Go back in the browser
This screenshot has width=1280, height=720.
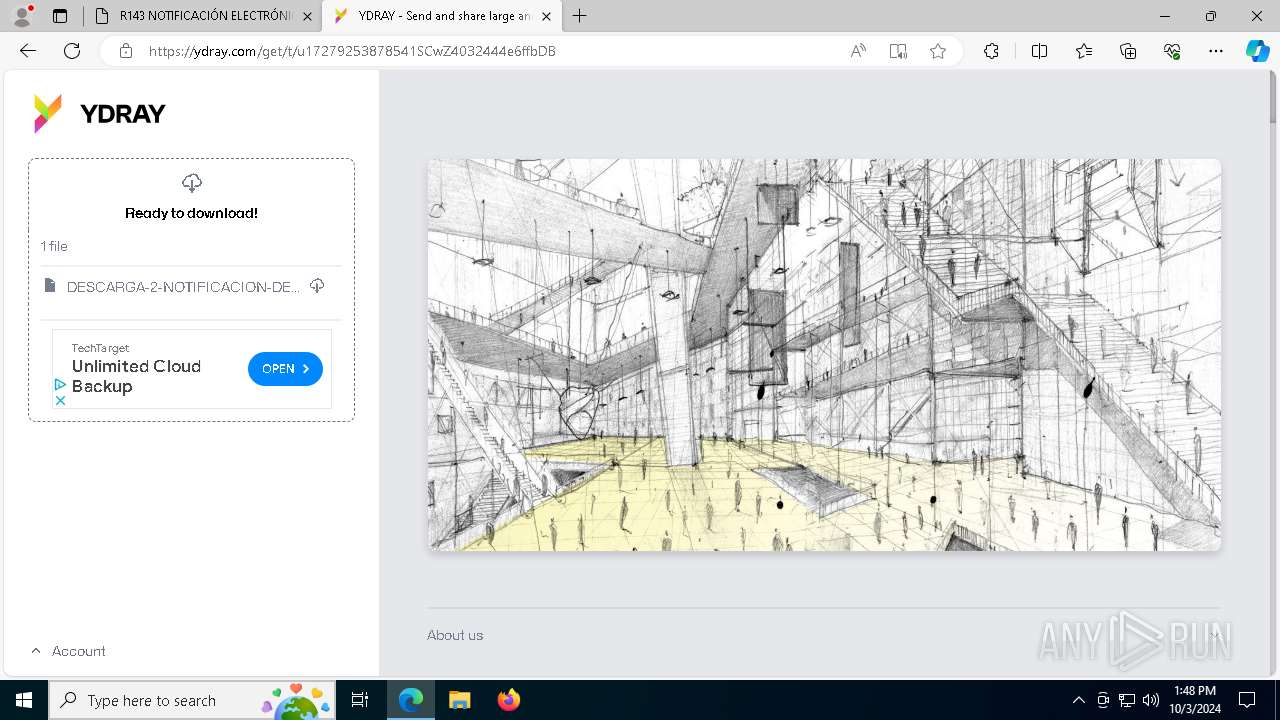pos(28,51)
